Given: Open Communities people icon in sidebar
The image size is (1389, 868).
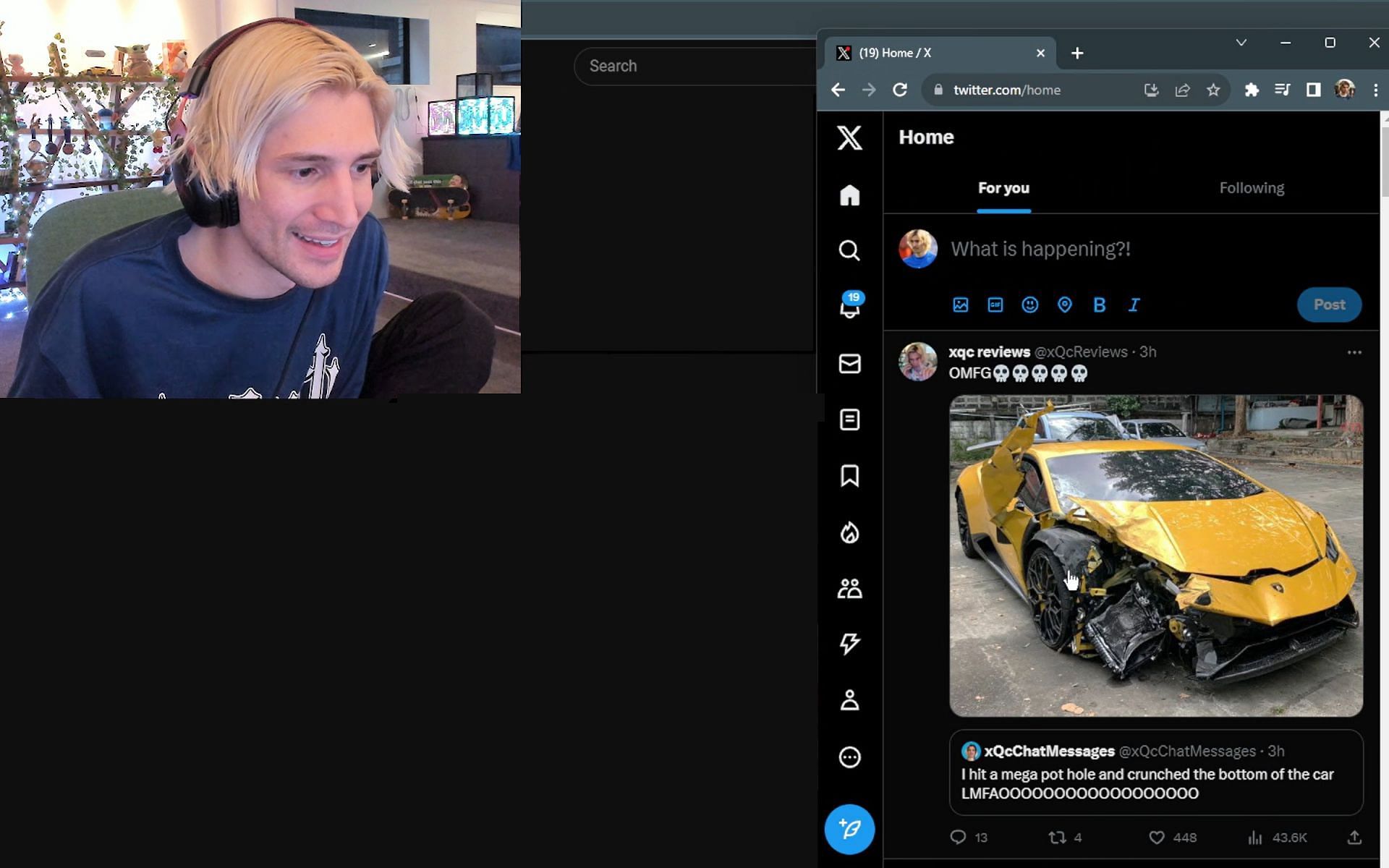Looking at the screenshot, I should pyautogui.click(x=849, y=588).
